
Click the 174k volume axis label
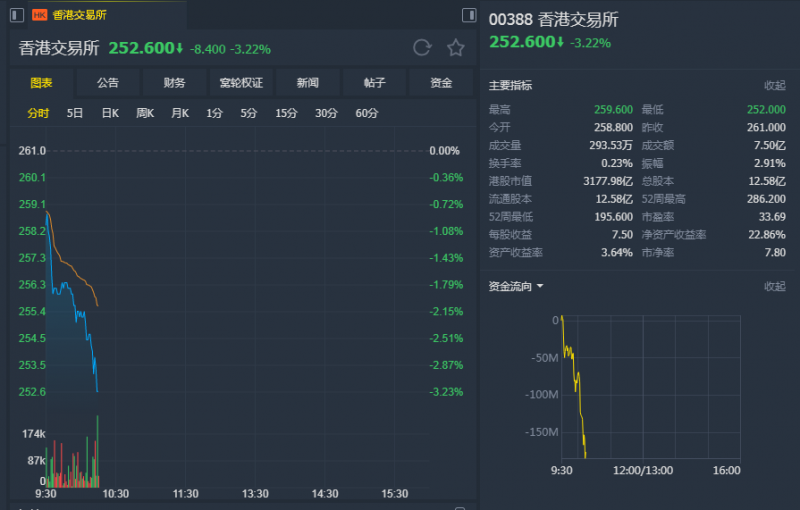click(x=34, y=434)
